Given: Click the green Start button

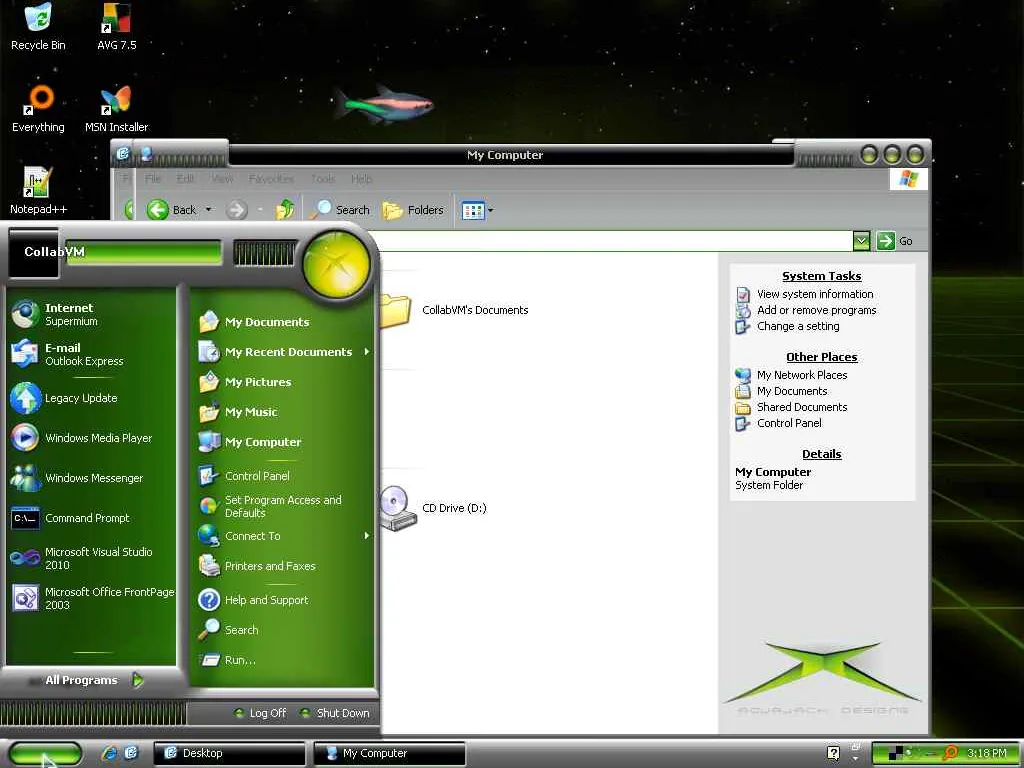Looking at the screenshot, I should (45, 754).
